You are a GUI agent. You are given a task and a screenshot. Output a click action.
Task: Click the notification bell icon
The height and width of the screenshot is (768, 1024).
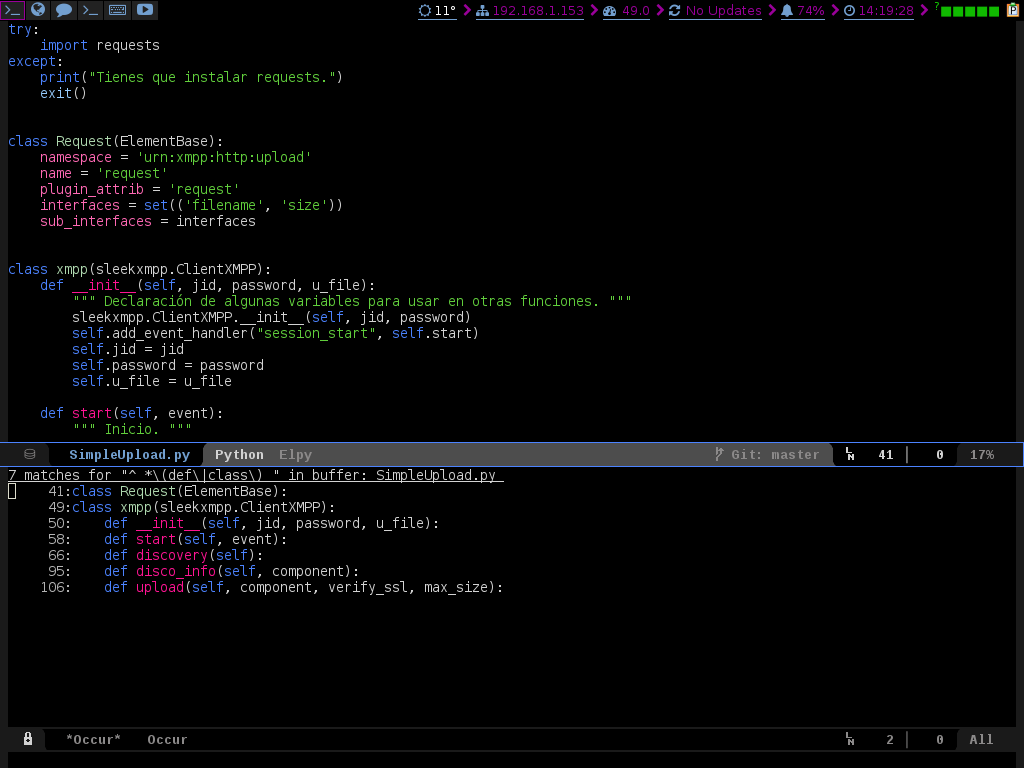[x=787, y=10]
